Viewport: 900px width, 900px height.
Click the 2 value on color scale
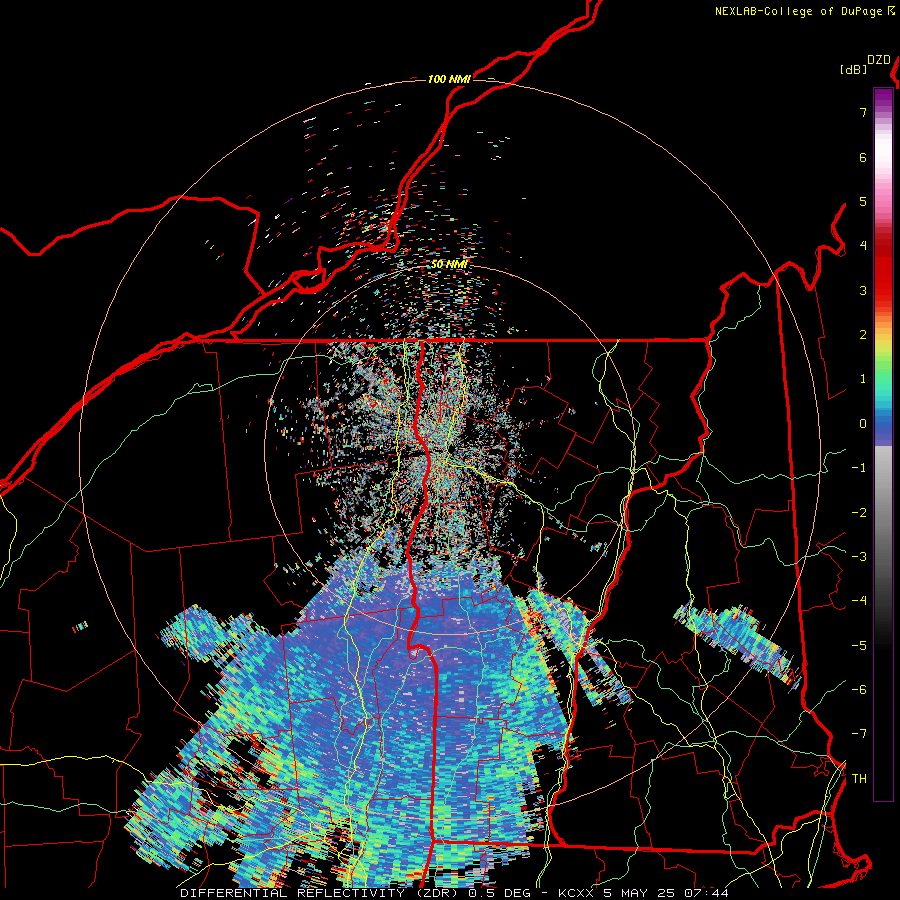coord(863,335)
